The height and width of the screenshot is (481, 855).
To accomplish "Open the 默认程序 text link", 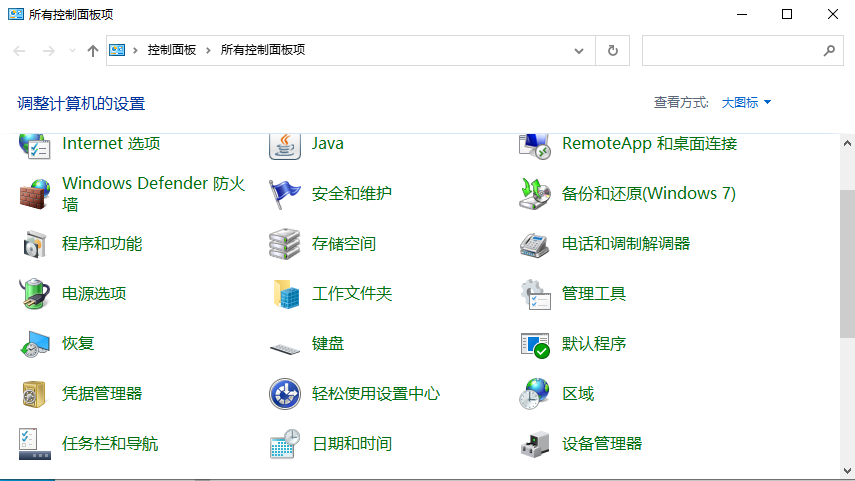I will pos(594,344).
